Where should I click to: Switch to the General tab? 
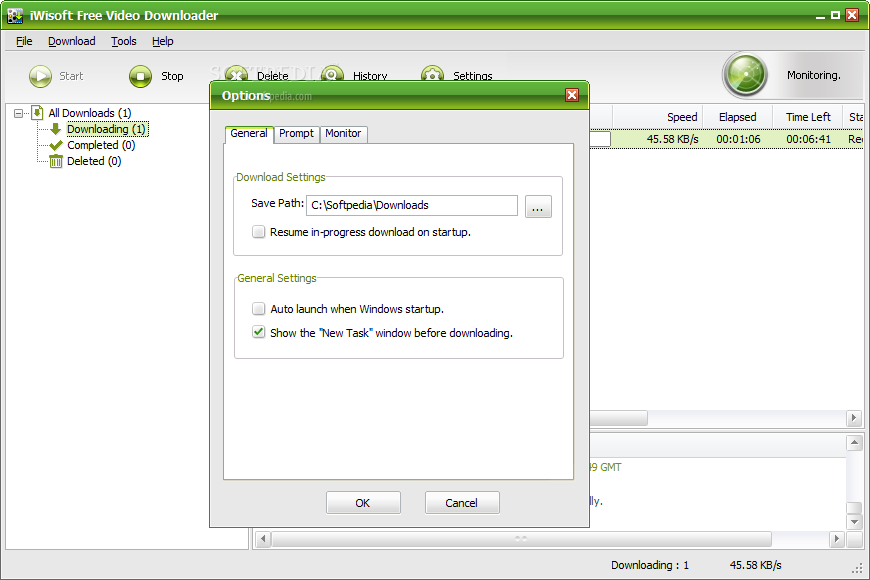pos(249,134)
